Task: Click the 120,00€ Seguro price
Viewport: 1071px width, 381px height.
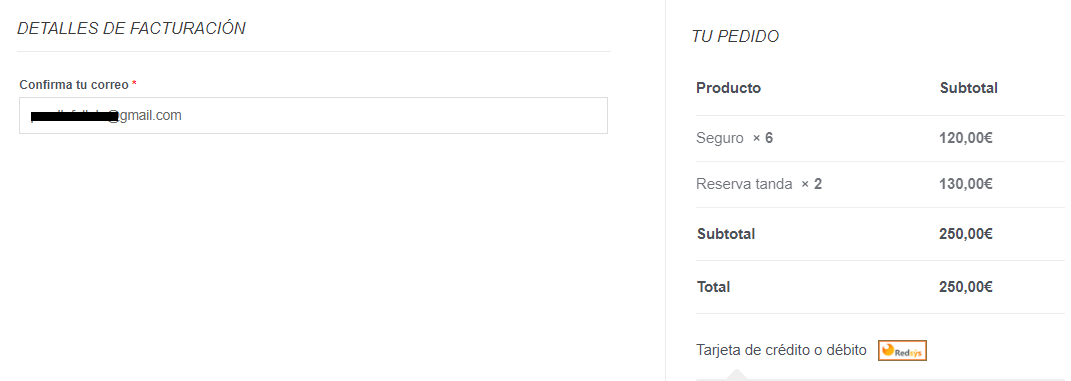Action: coord(966,139)
